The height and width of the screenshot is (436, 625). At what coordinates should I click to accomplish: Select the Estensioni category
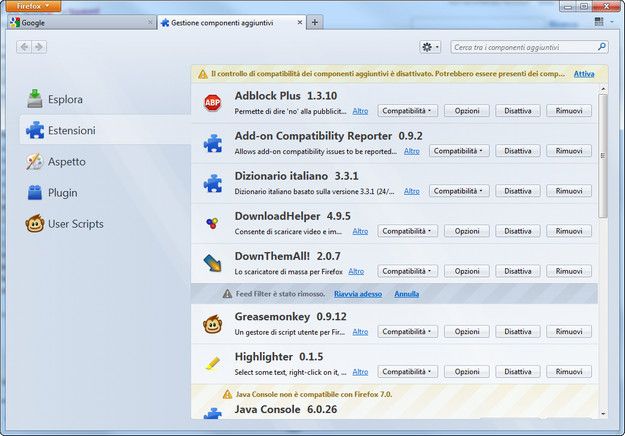pyautogui.click(x=105, y=130)
